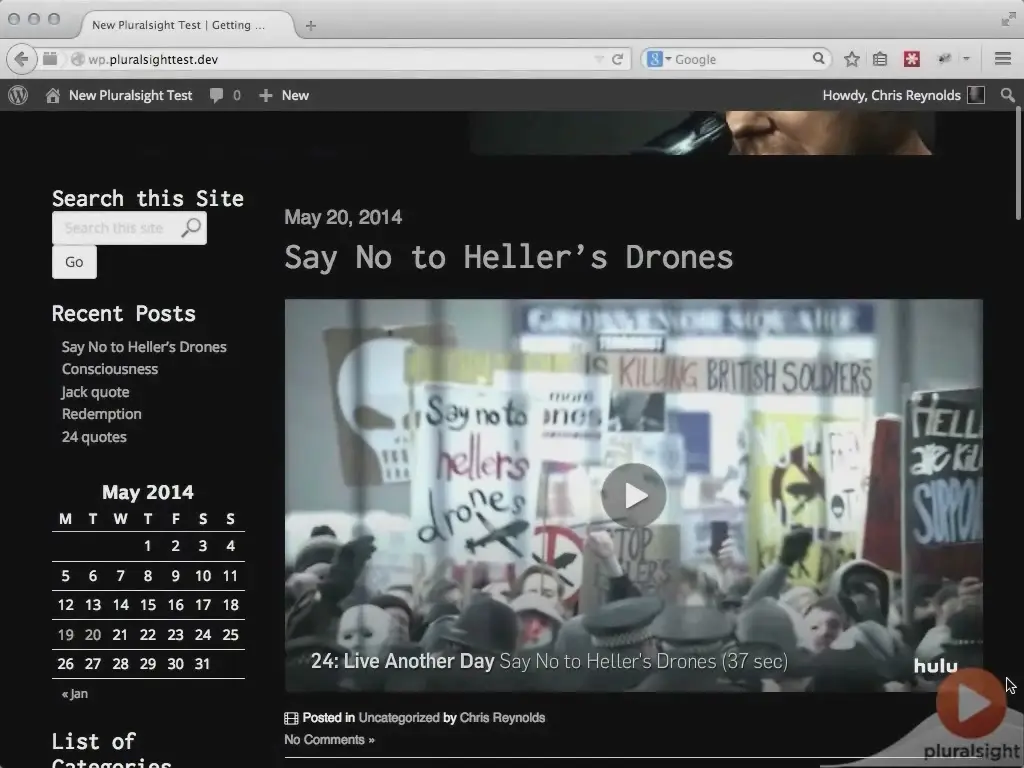Select the New Pluralsight Test browser tab

pos(187,25)
